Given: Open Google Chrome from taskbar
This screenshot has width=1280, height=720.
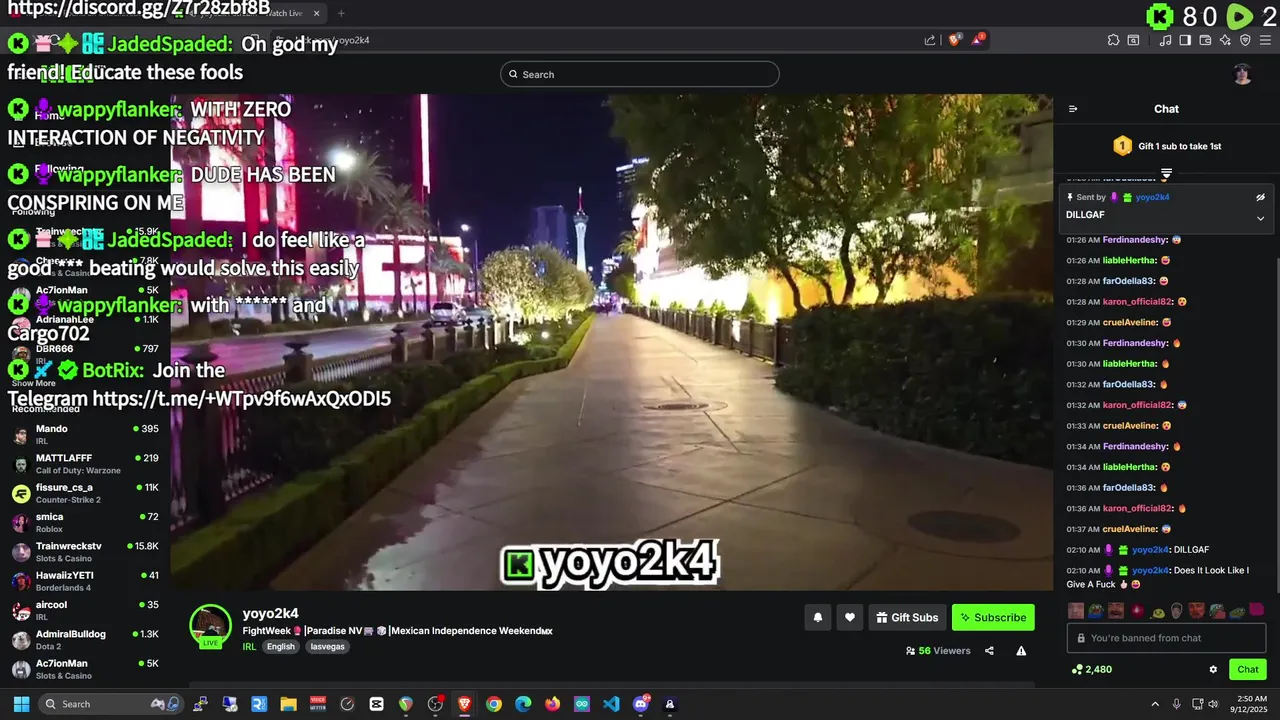Looking at the screenshot, I should (x=494, y=704).
